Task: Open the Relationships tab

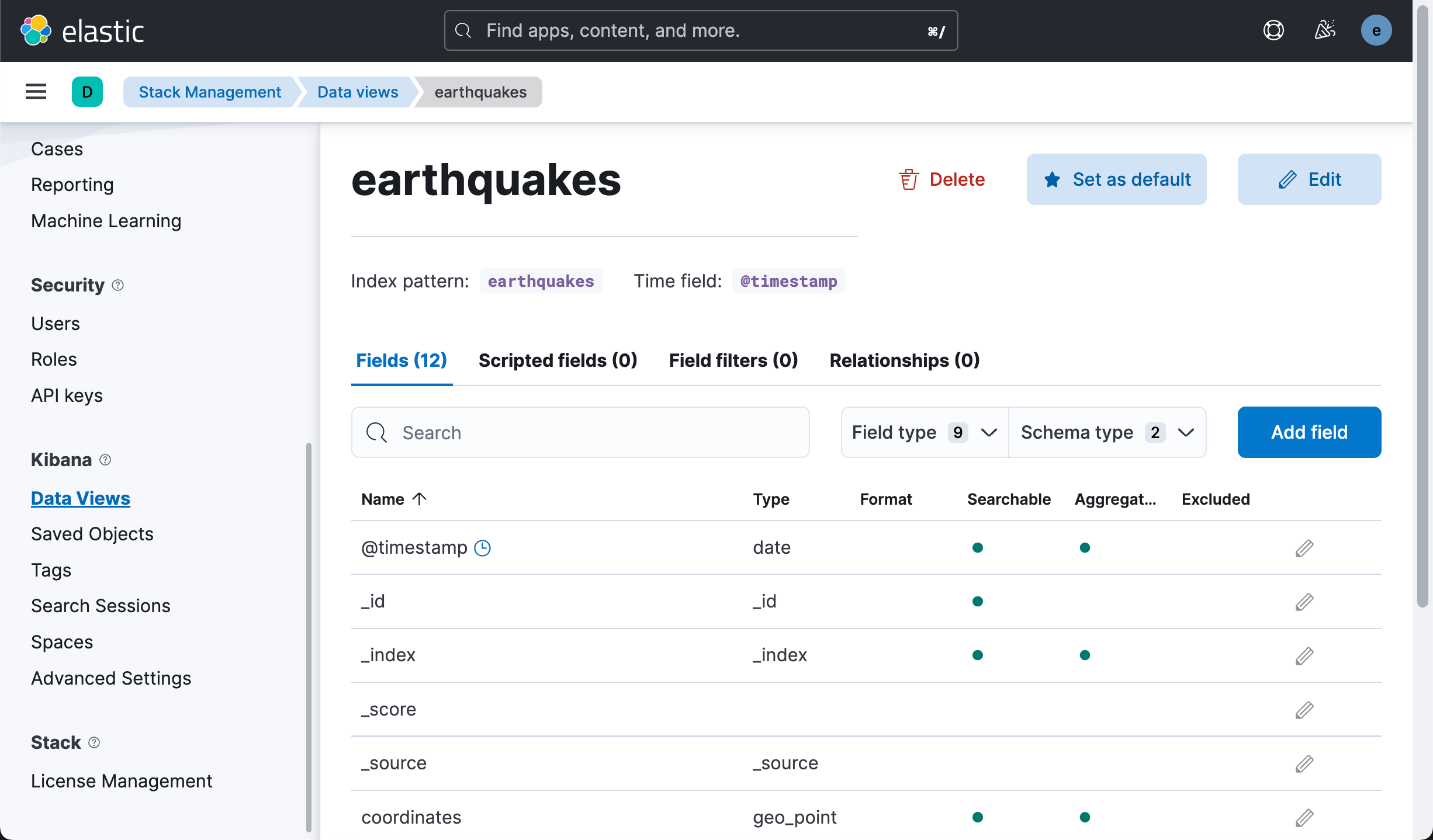Action: click(904, 360)
